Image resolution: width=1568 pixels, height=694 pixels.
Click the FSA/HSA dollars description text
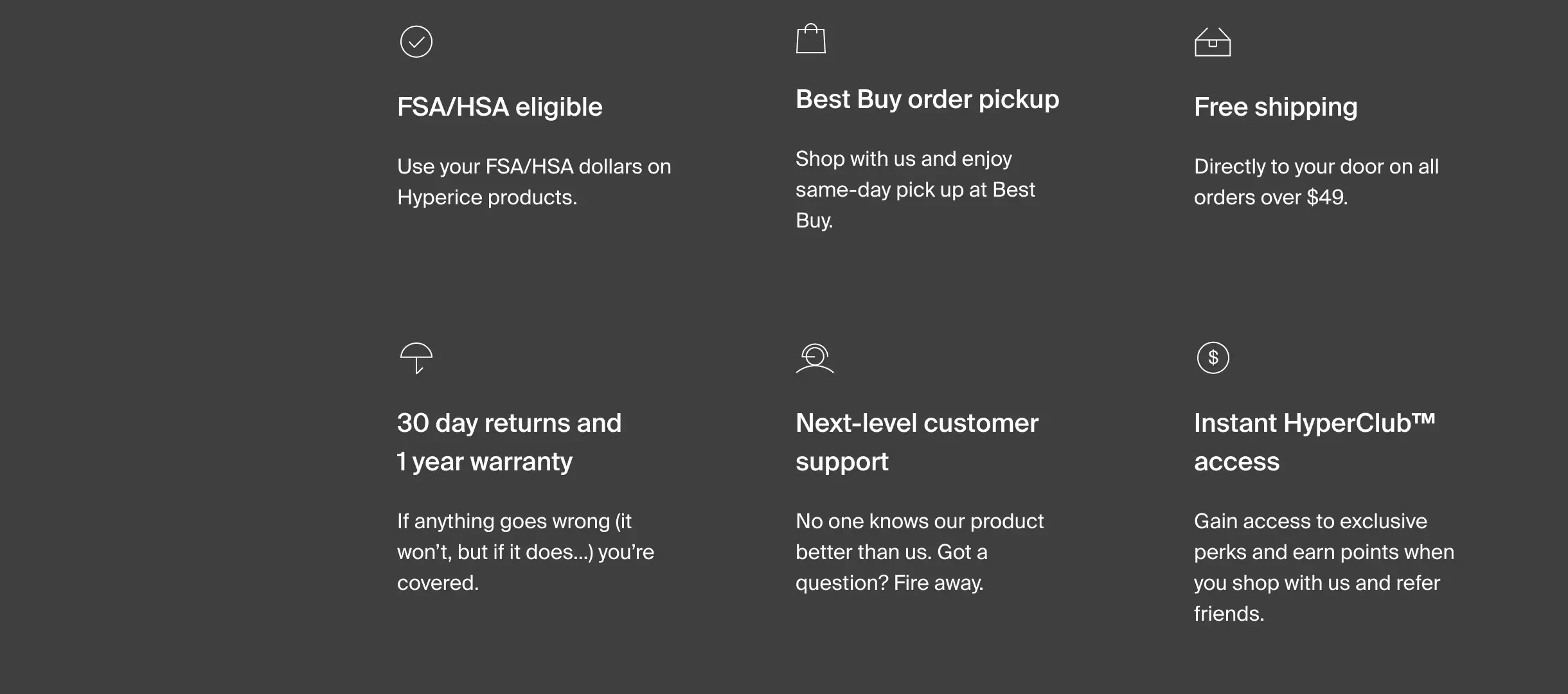click(x=533, y=167)
